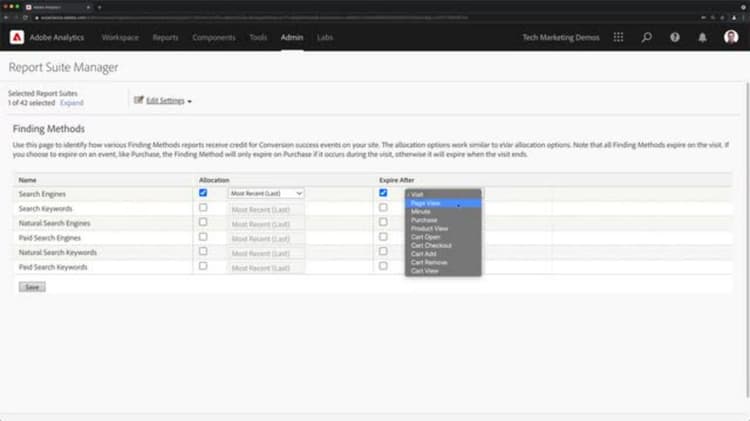Click the page vertical scrollbar
The width and height of the screenshot is (750, 421).
748,239
